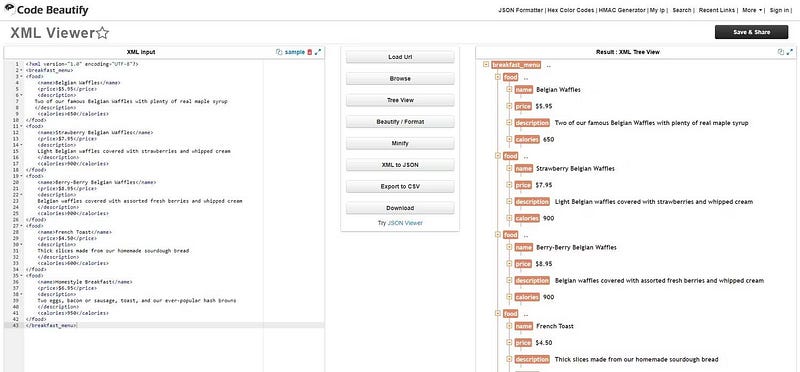Viewport: 800px width, 372px height.
Task: Collapse the breakfast_menu root node
Action: tap(485, 65)
